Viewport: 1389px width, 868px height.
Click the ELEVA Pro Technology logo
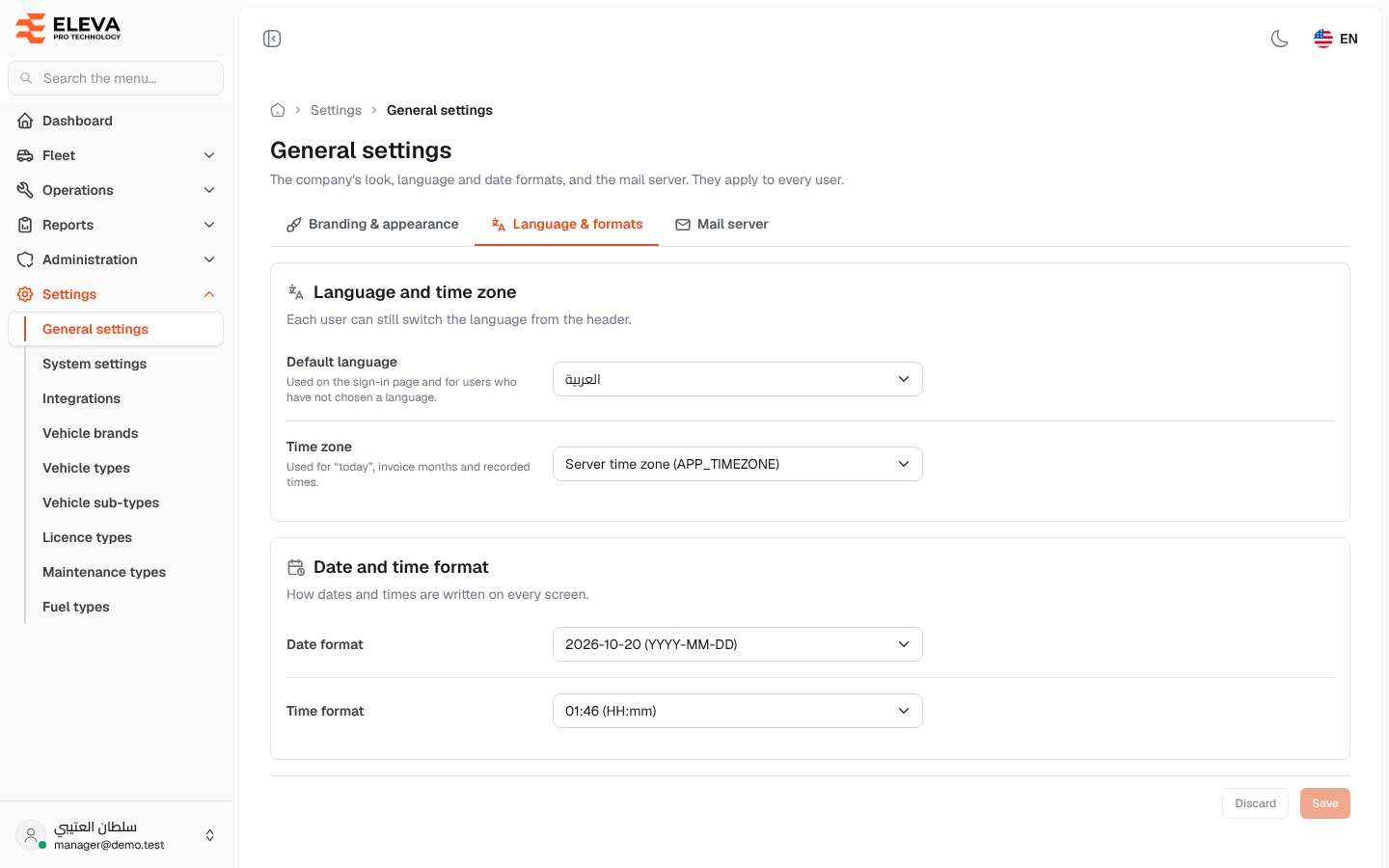pyautogui.click(x=68, y=28)
